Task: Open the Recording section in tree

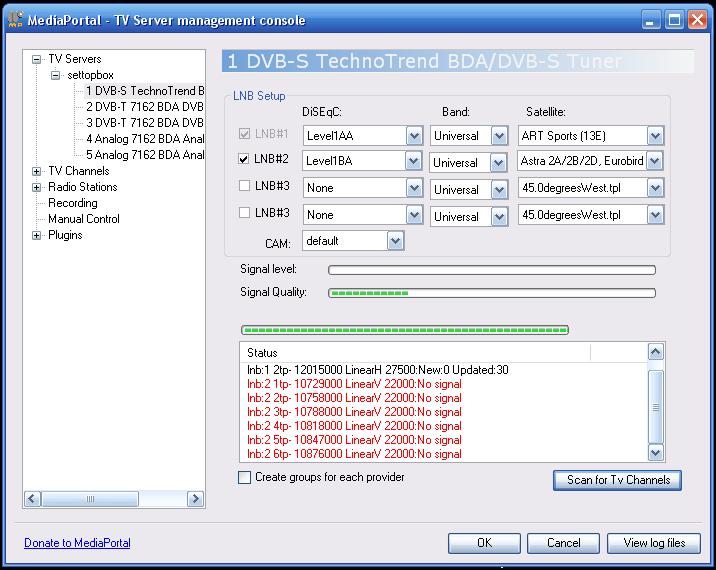Action: pyautogui.click(x=73, y=203)
